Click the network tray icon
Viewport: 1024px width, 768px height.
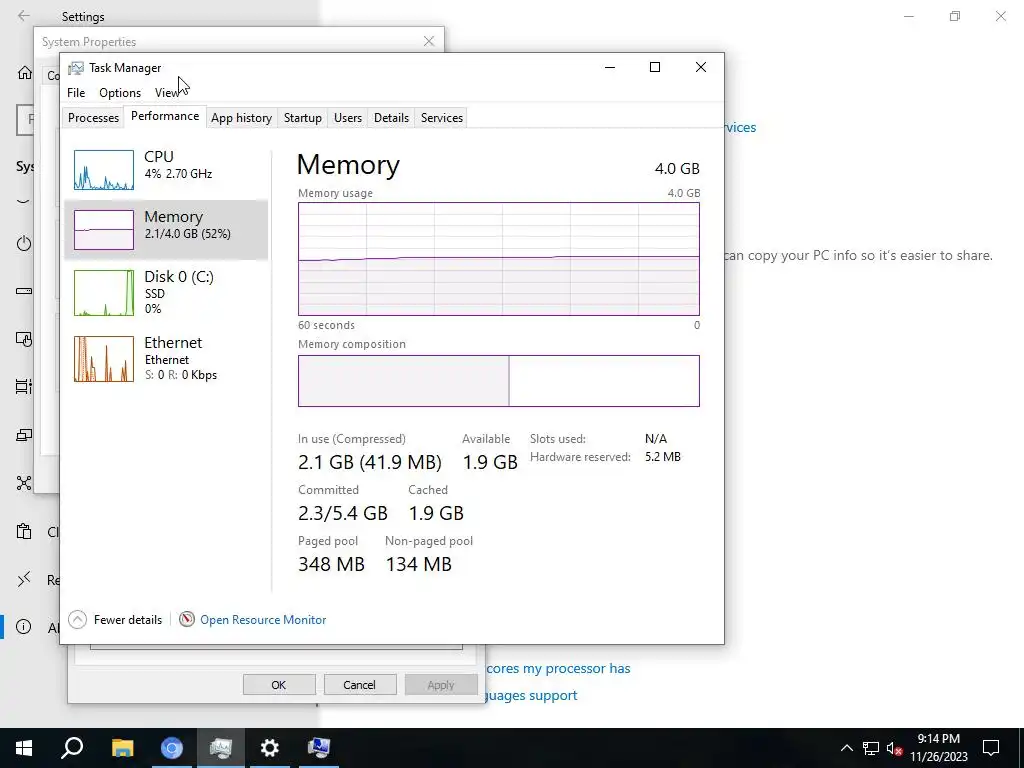pyautogui.click(x=871, y=748)
